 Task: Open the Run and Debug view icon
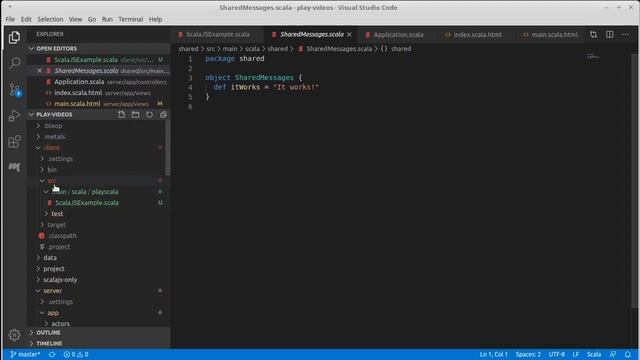[14, 116]
